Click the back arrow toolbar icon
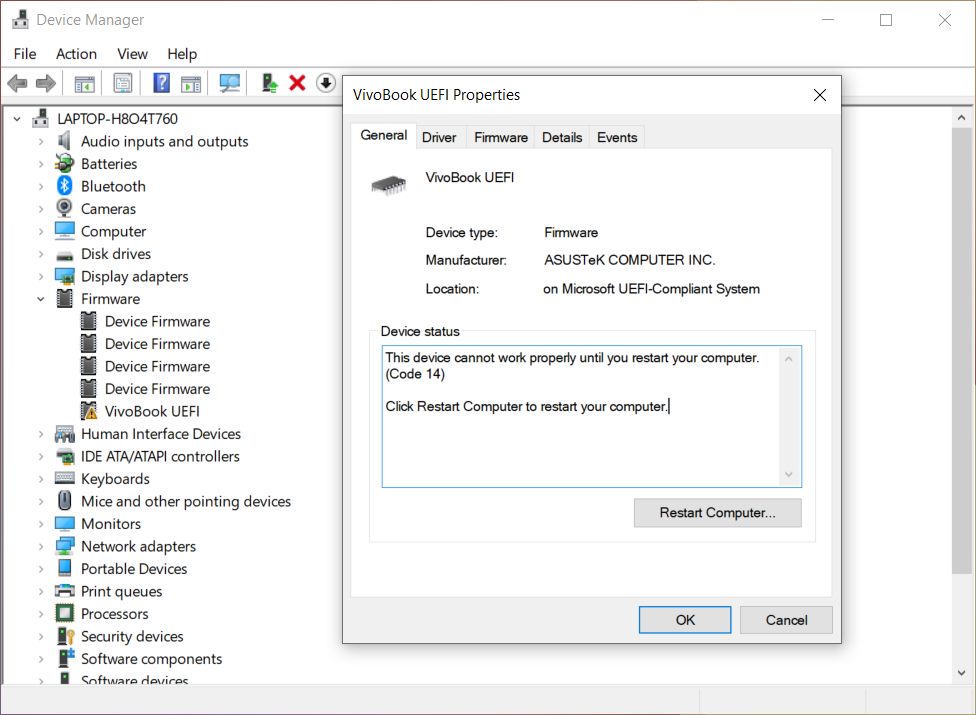Screen dimensions: 976x715 (x=17, y=83)
